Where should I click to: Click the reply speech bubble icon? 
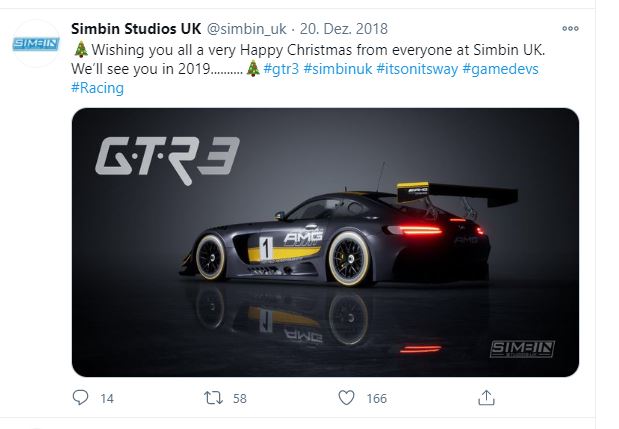82,398
